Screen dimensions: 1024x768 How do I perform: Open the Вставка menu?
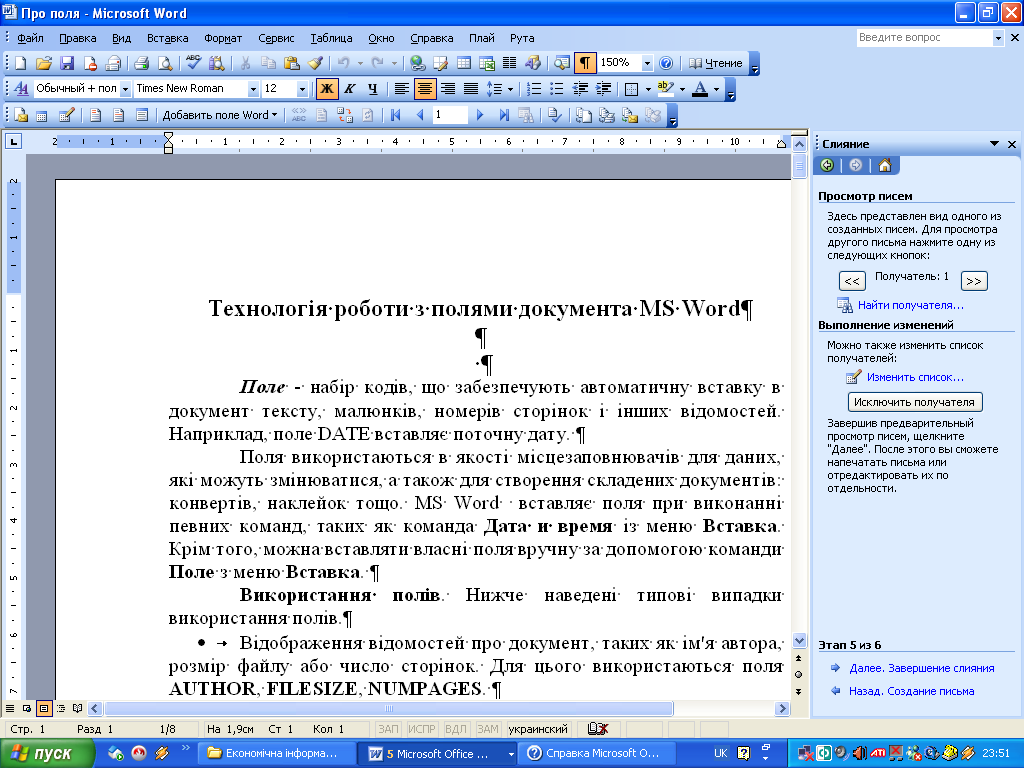[x=168, y=38]
